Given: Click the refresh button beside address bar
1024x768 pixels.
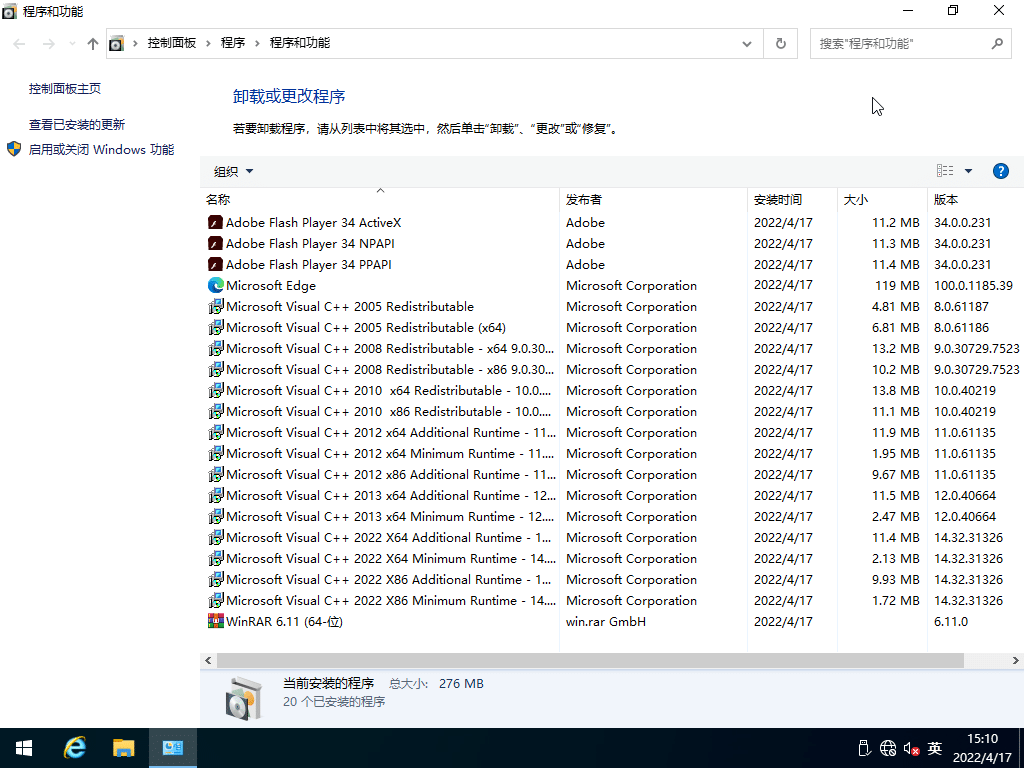Looking at the screenshot, I should point(780,43).
